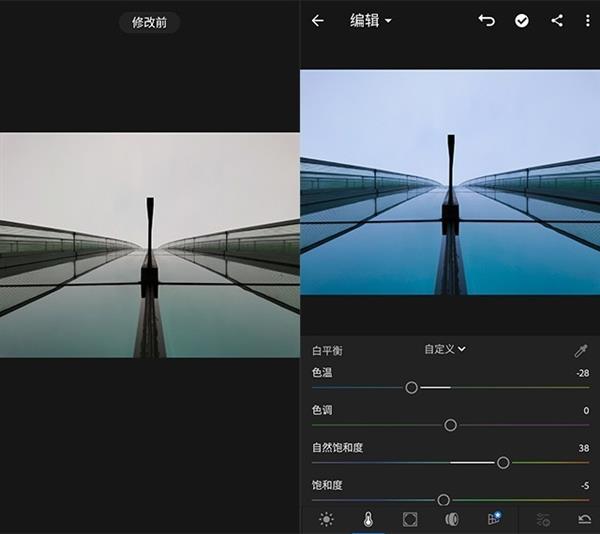Tap the back arrow icon
The image size is (600, 534).
pos(318,20)
